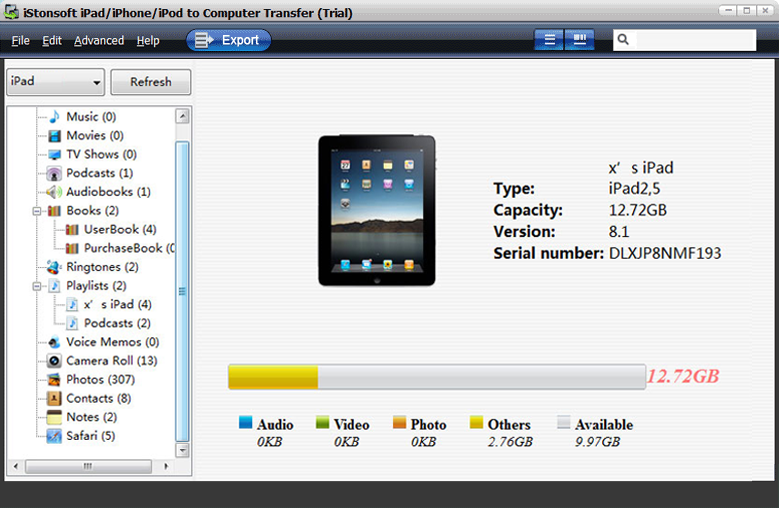The width and height of the screenshot is (780, 513).
Task: Select the Voice Memos (0) label
Action: click(x=112, y=342)
